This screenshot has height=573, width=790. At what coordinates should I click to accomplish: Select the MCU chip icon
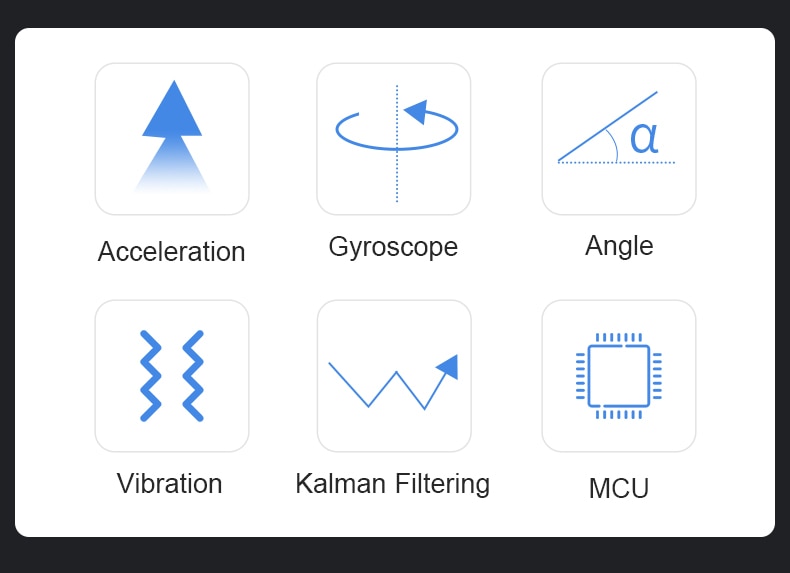619,376
